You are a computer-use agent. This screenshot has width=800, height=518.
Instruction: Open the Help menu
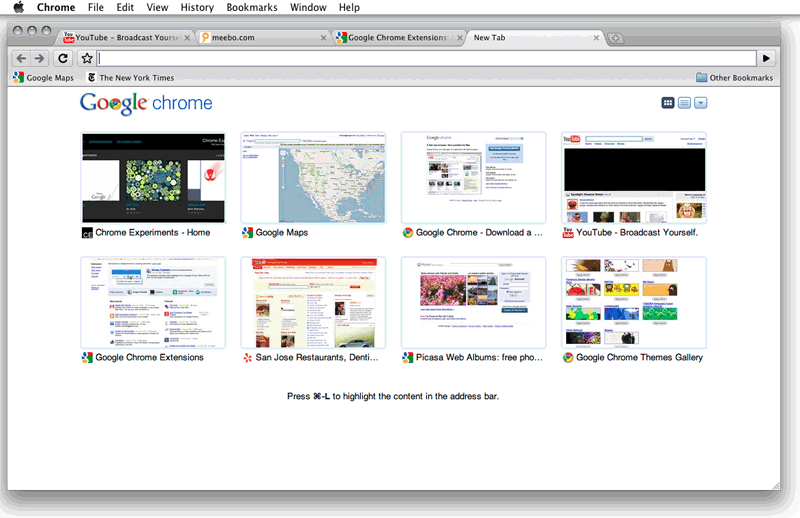click(349, 7)
